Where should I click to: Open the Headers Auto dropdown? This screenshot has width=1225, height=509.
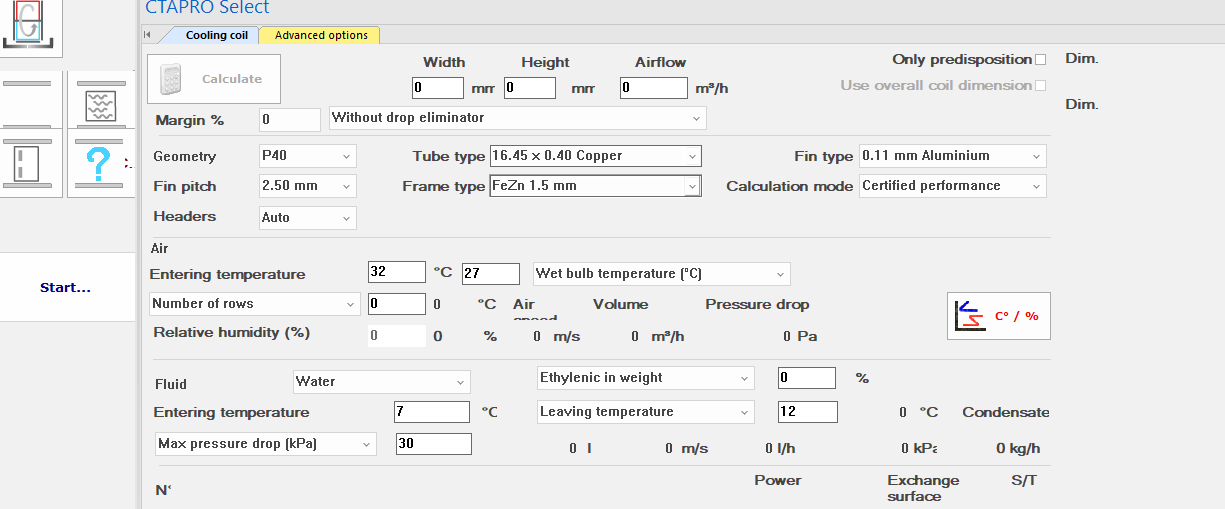(307, 217)
